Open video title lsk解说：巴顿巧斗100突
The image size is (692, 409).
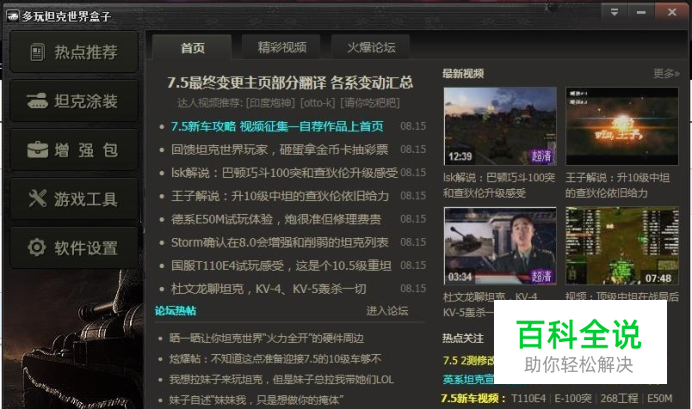(x=499, y=185)
